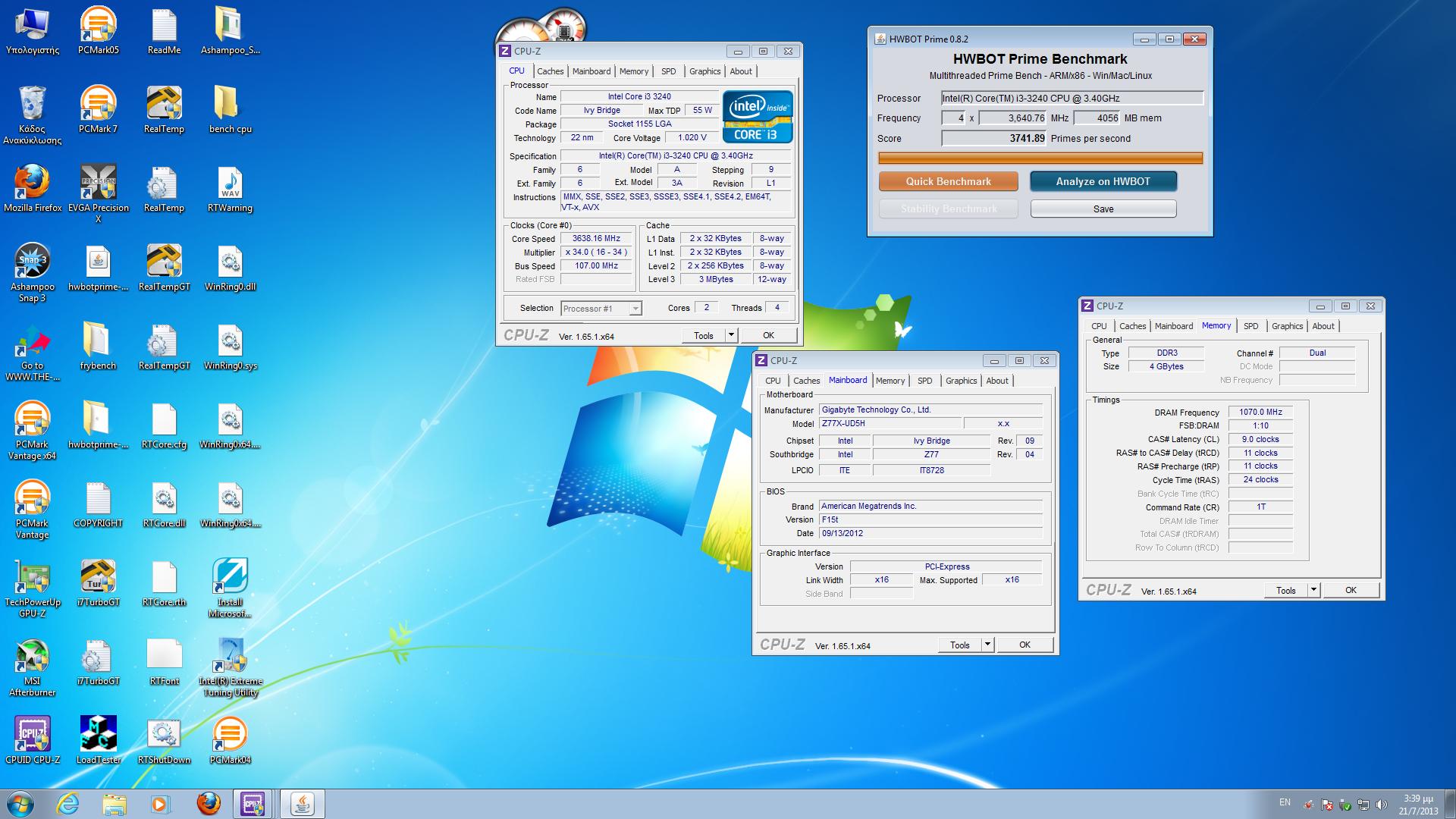Open COPYRIGHT text file
This screenshot has width=1456, height=819.
coord(98,504)
